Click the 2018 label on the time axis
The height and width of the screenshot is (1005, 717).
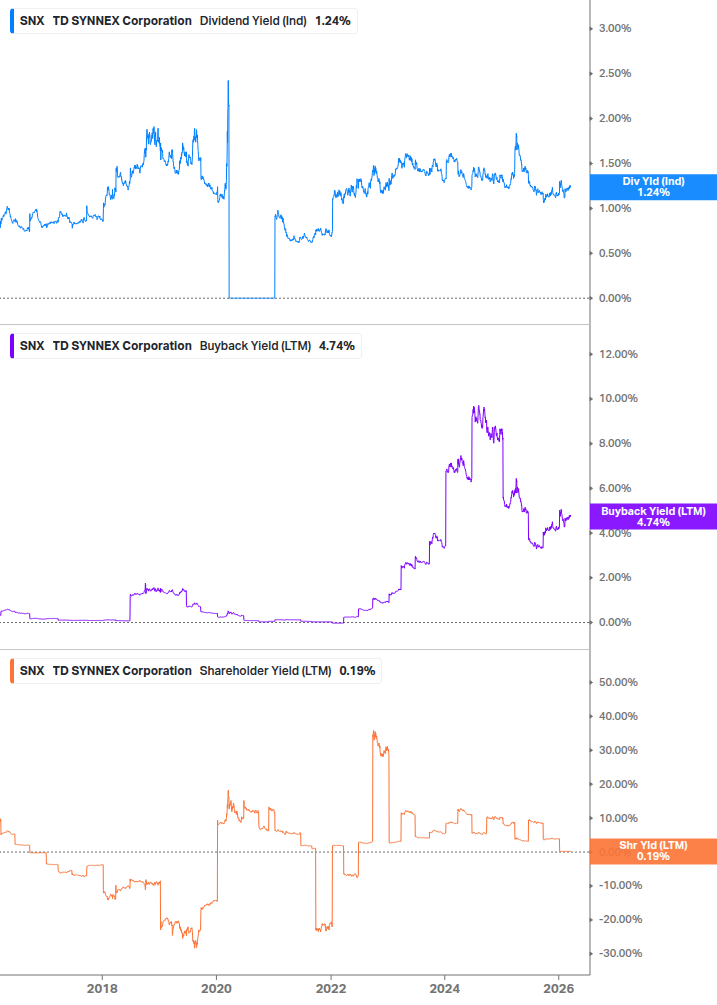pos(103,988)
